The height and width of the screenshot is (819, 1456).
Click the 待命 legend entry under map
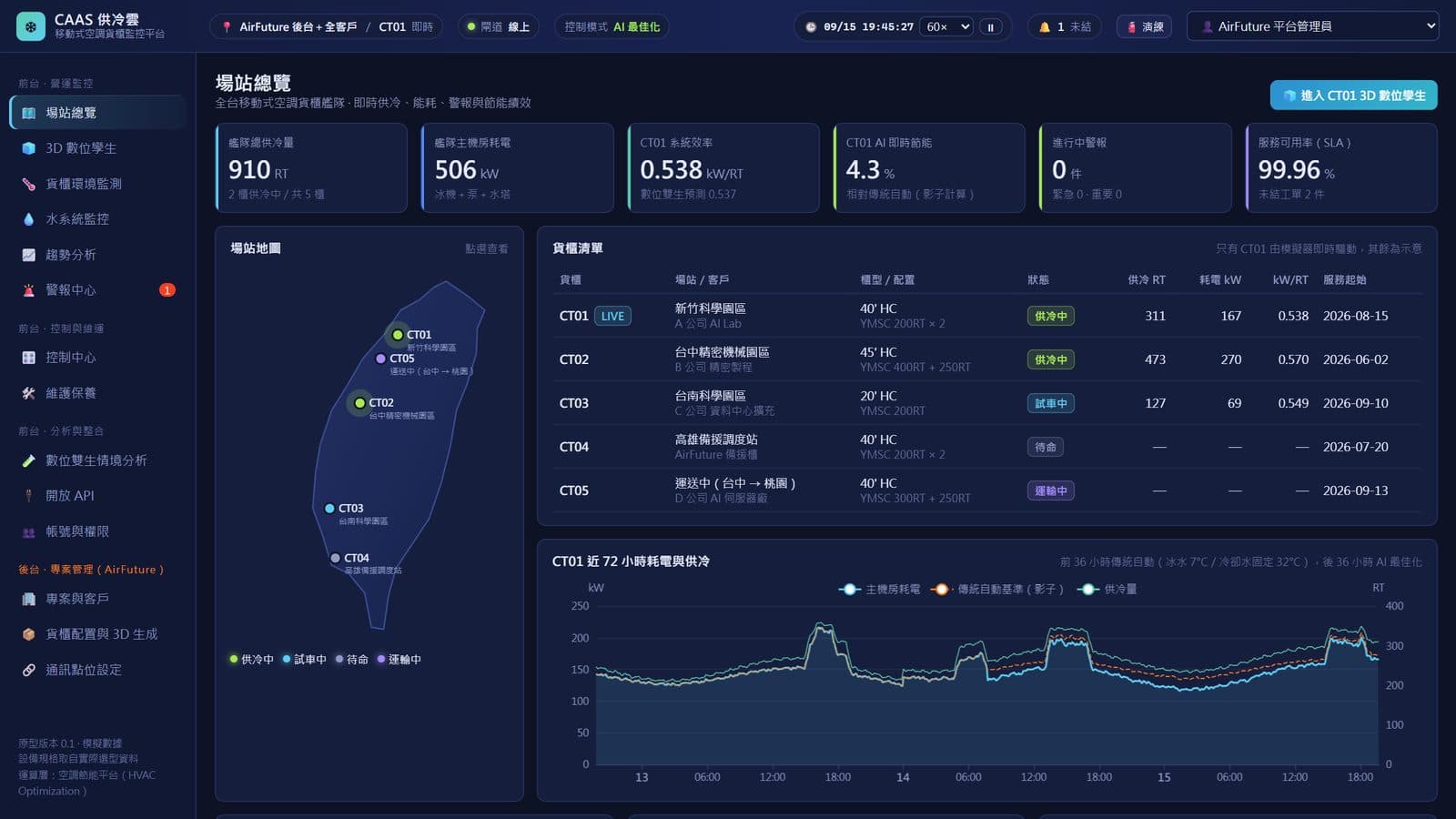[352, 660]
